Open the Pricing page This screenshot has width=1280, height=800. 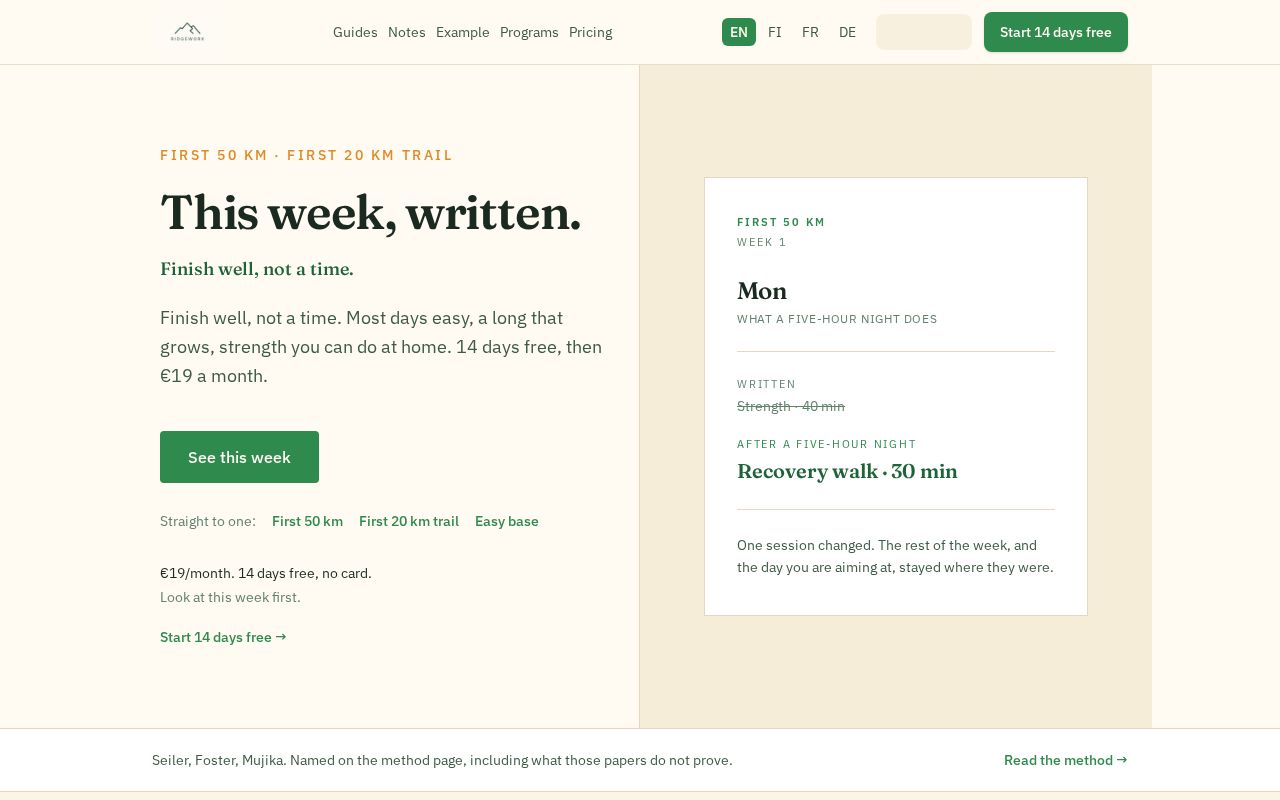(x=591, y=32)
